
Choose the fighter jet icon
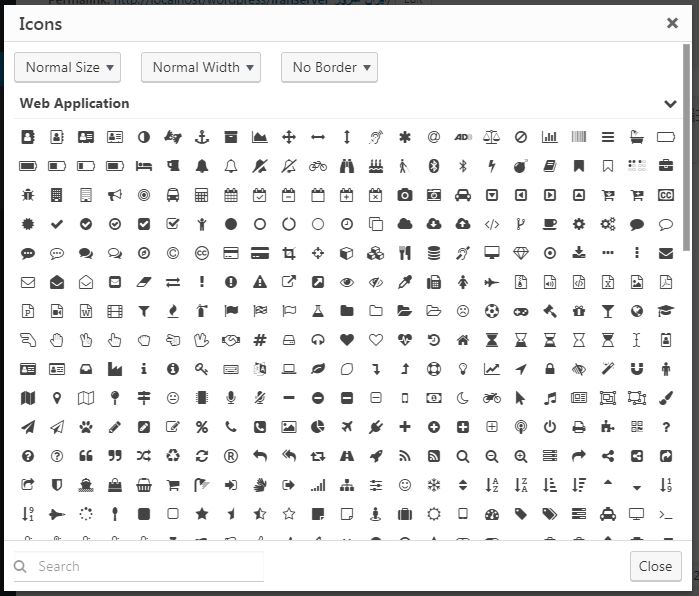pos(492,282)
